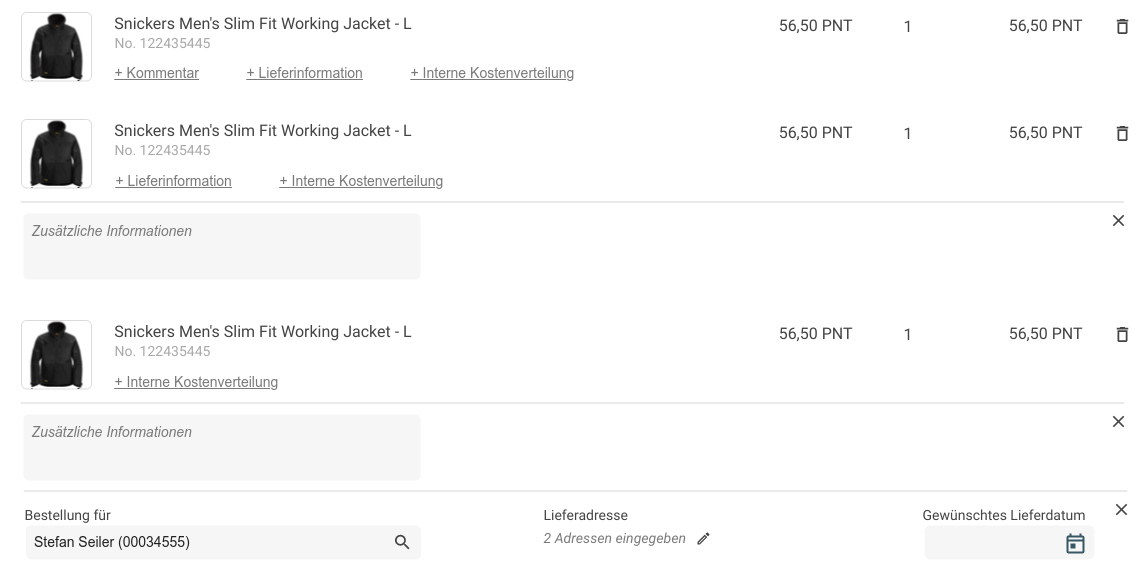Screen dimensions: 1145x580
Task: Expand + Kommentar on first item
Action: [156, 73]
